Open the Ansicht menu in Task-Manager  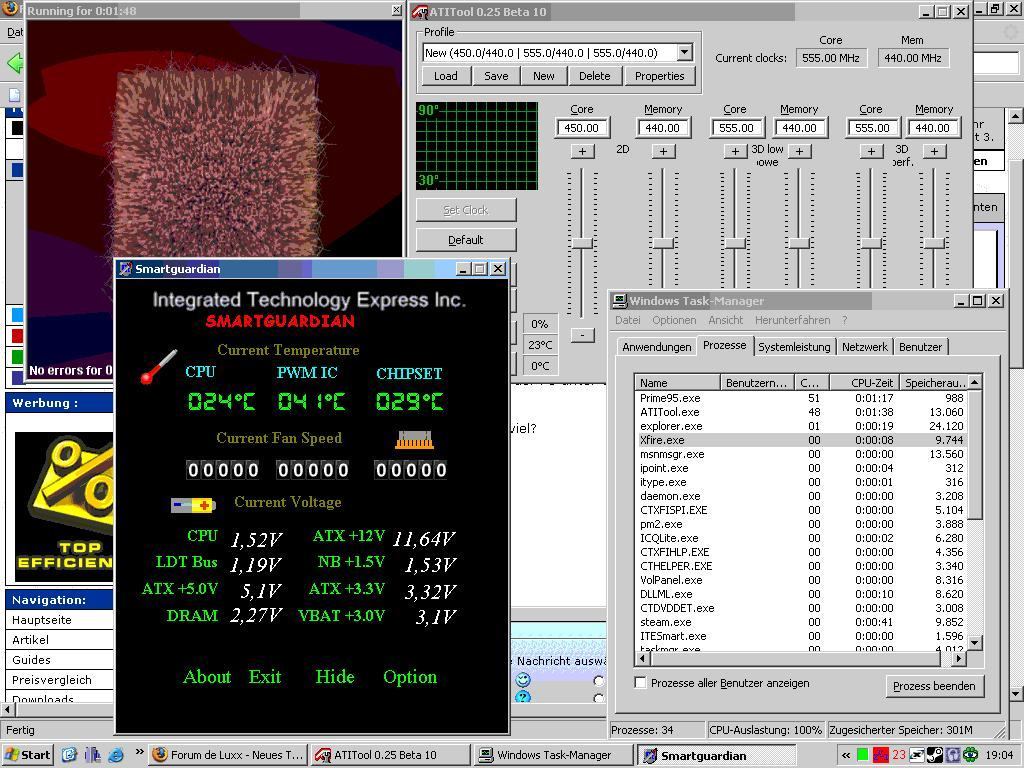pyautogui.click(x=726, y=320)
